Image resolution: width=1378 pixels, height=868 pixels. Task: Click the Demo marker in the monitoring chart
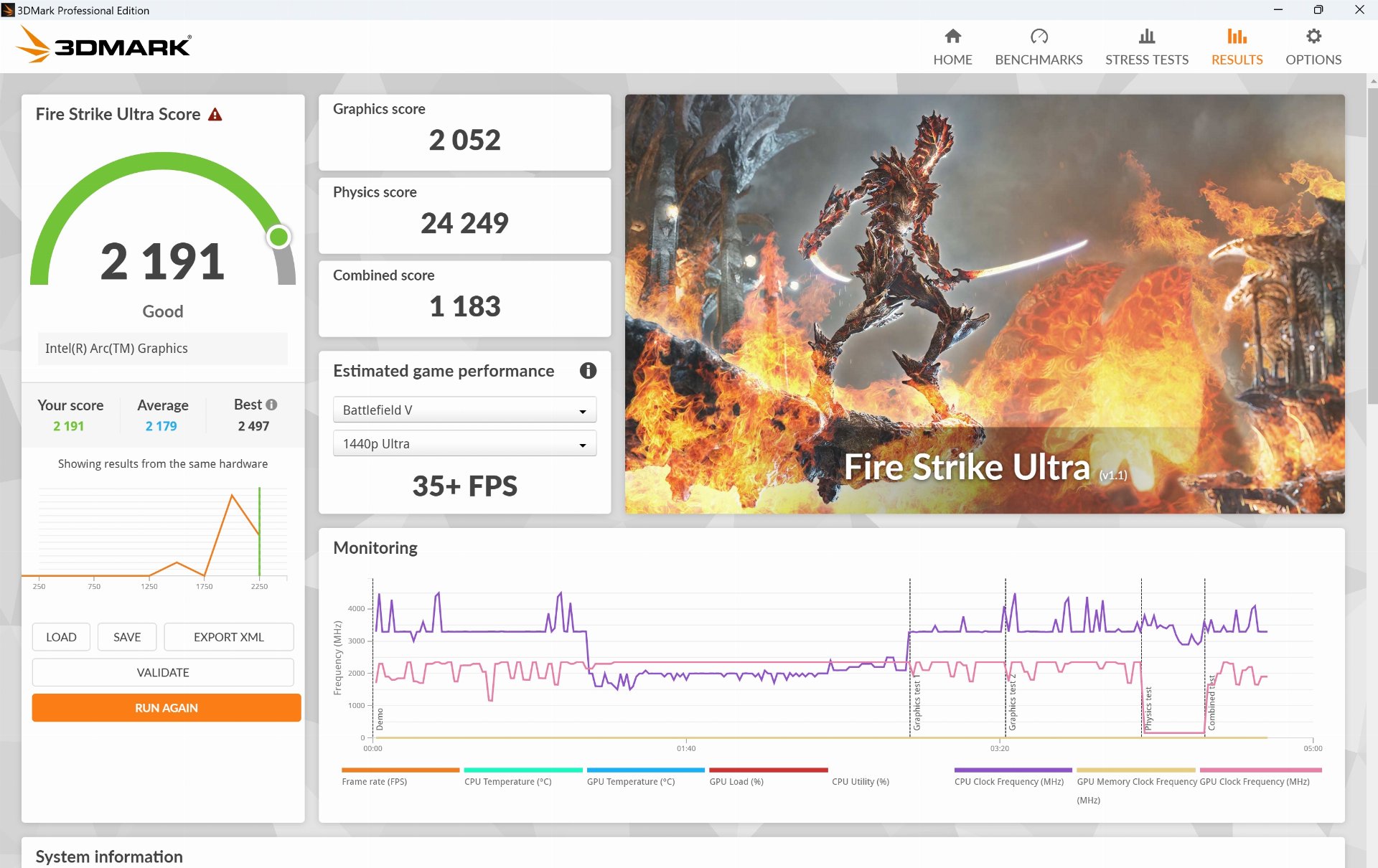click(380, 720)
